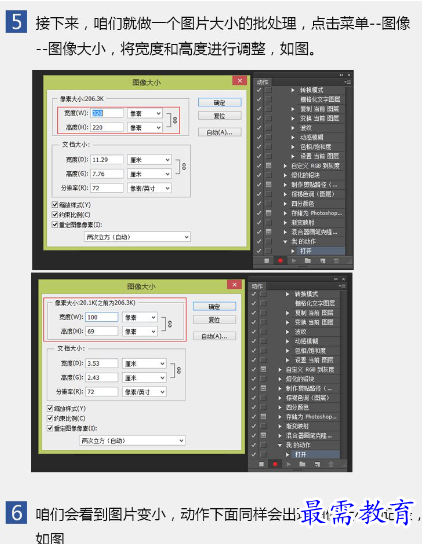Viewport: 422px width, 544px height.
Task: Click document size chain link icon beside 11.29 width
Action: coord(184,167)
